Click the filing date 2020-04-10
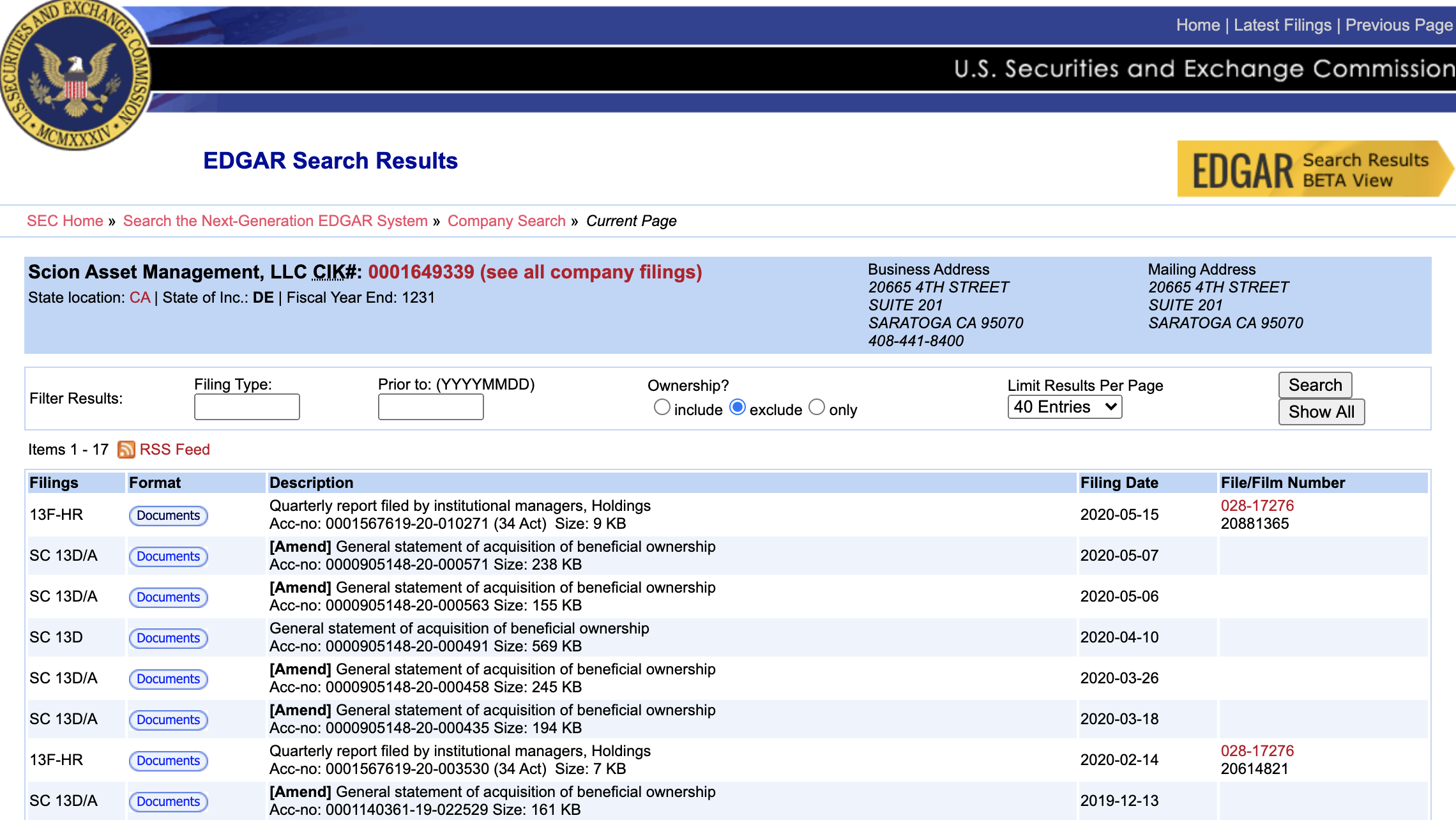 pyautogui.click(x=1119, y=637)
